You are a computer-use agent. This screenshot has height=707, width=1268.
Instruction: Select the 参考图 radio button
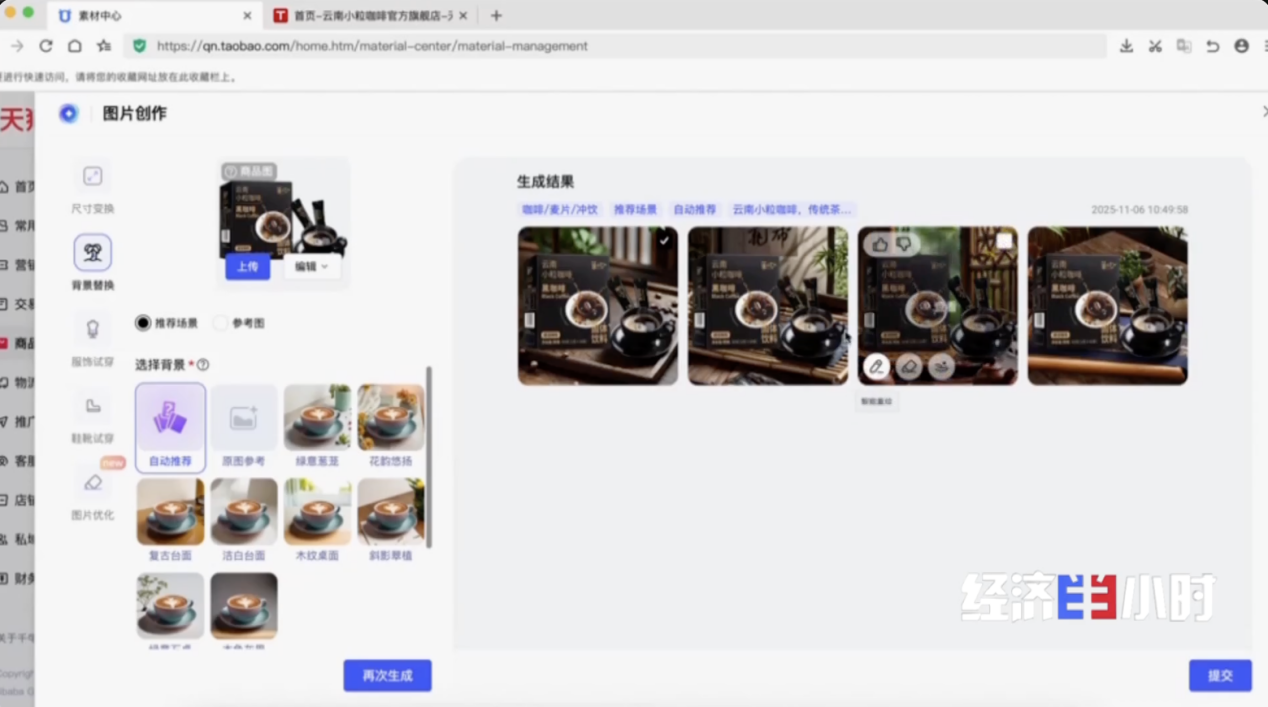tap(221, 323)
